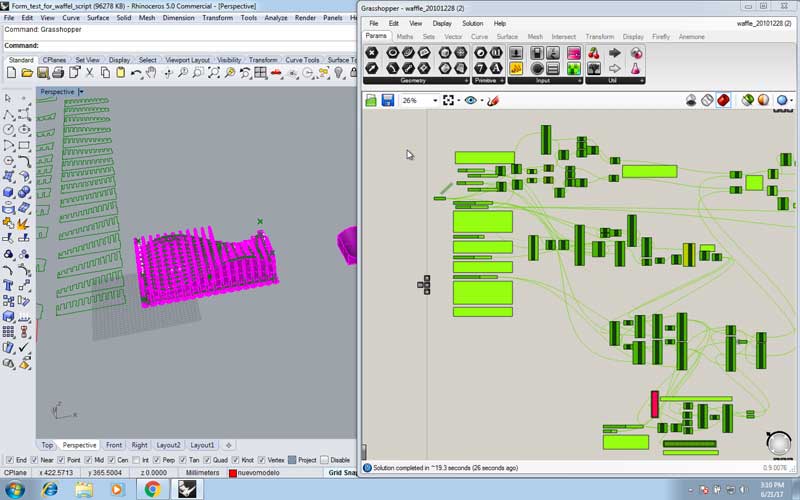Open dropdown next to blue sphere icon
The width and height of the screenshot is (800, 500).
point(791,101)
